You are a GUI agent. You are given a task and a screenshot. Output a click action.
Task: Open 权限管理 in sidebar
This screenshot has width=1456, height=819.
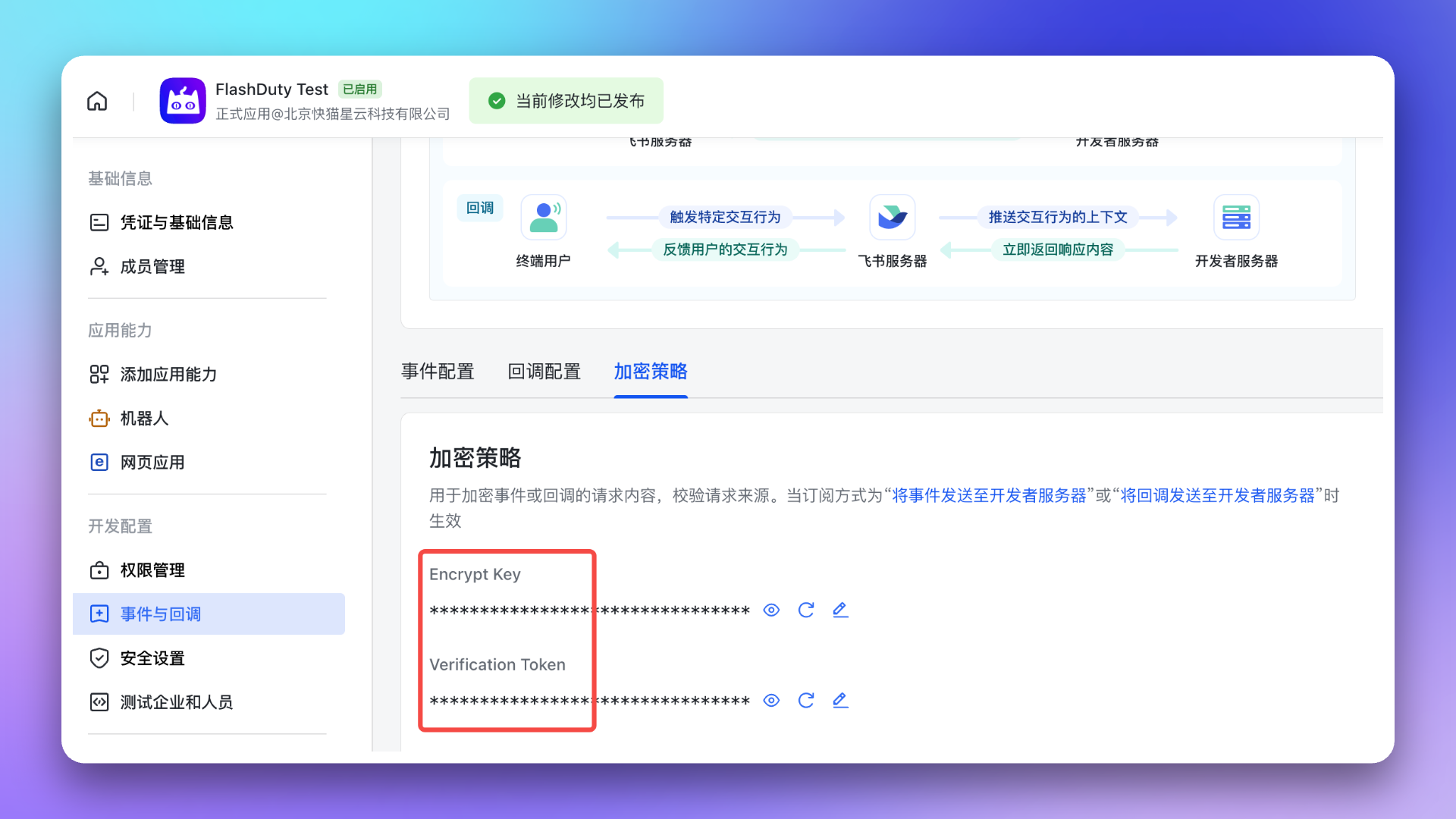[x=152, y=570]
